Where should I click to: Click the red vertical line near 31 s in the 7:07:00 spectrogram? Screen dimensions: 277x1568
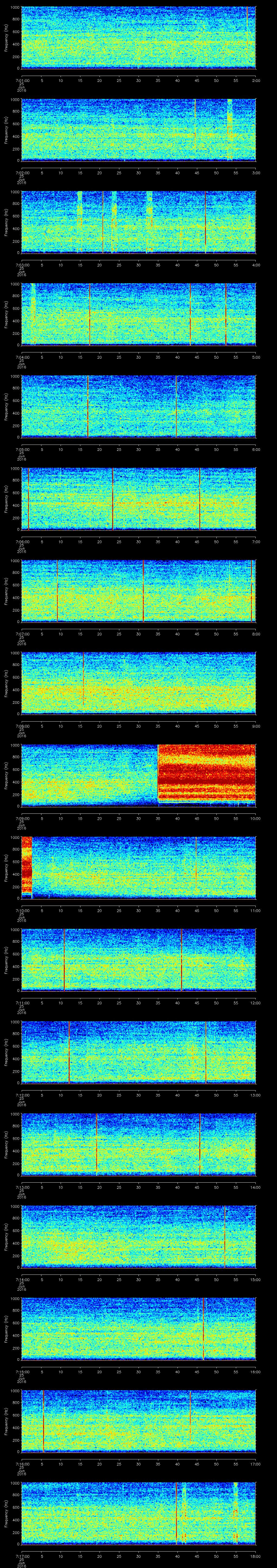[x=143, y=590]
